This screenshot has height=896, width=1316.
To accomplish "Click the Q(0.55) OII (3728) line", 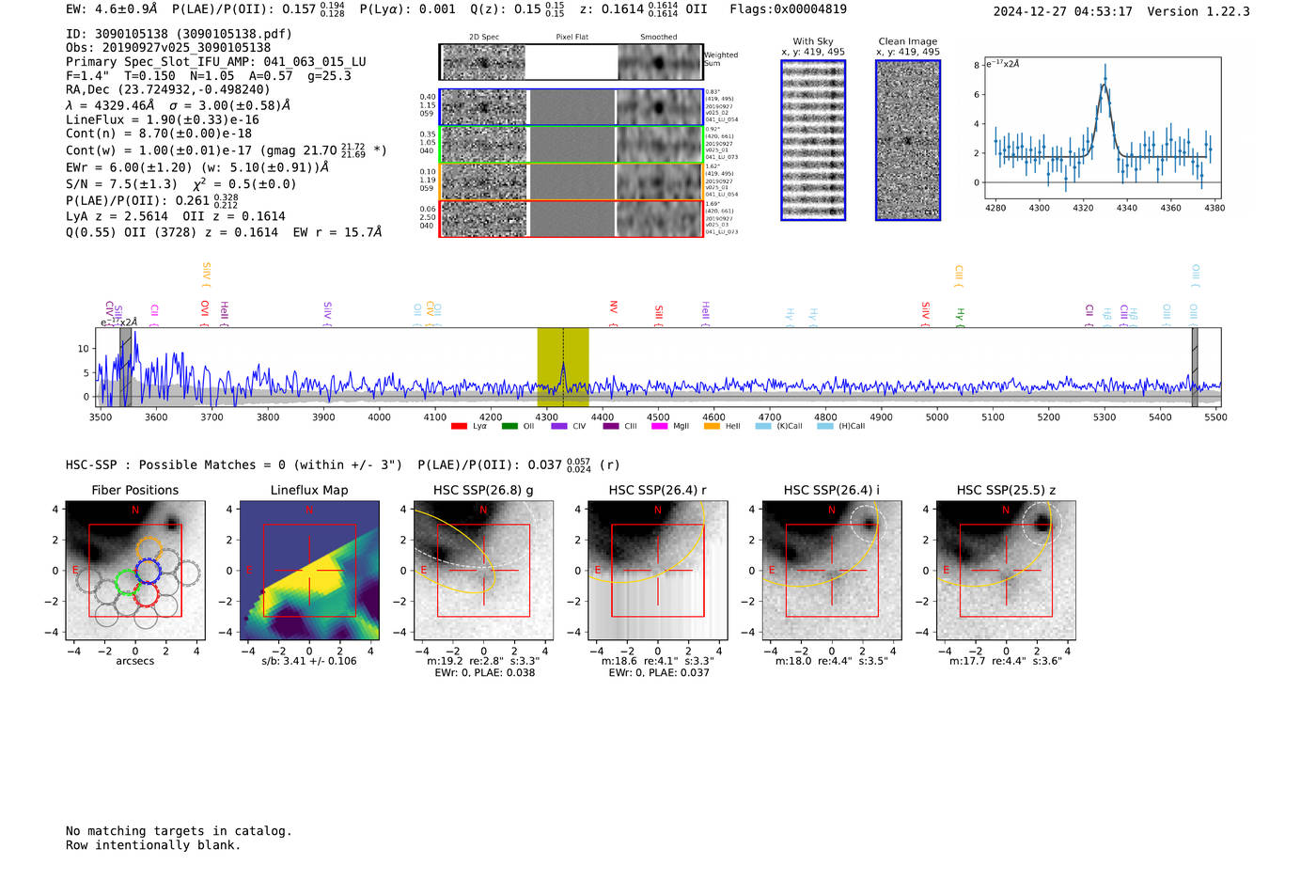I will click(x=224, y=232).
